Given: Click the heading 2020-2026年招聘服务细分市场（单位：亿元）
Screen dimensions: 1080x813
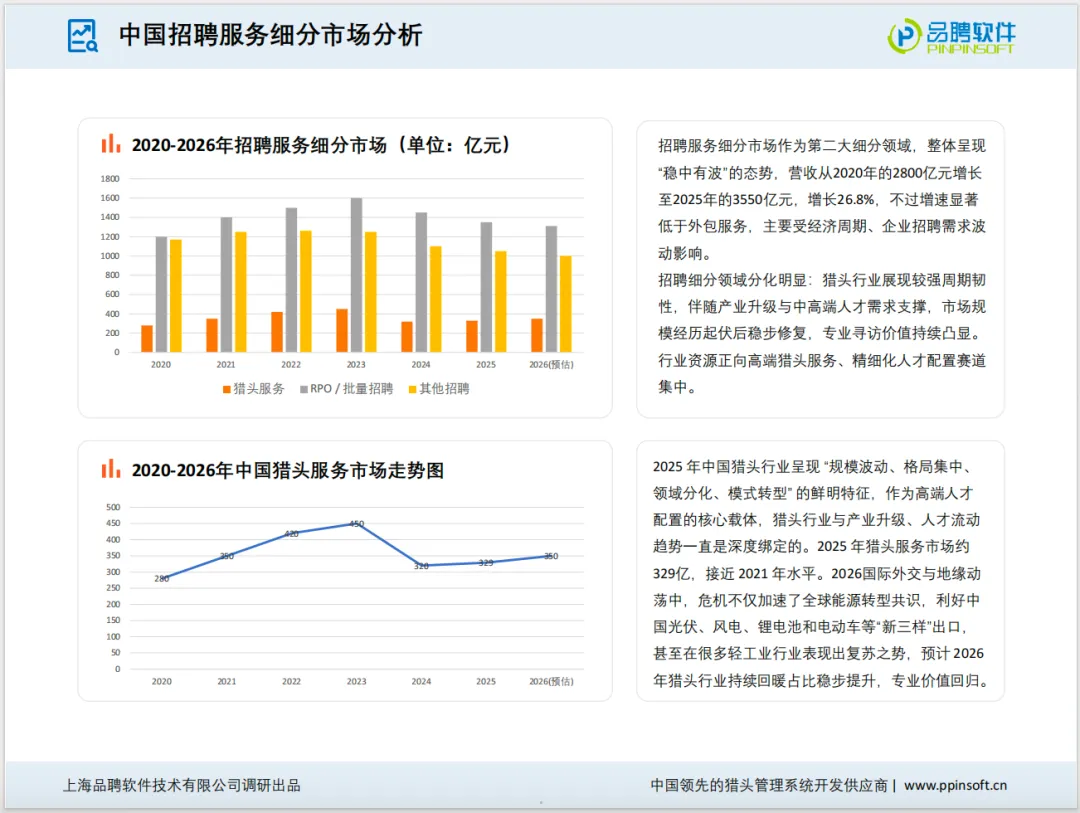Looking at the screenshot, I should (322, 145).
